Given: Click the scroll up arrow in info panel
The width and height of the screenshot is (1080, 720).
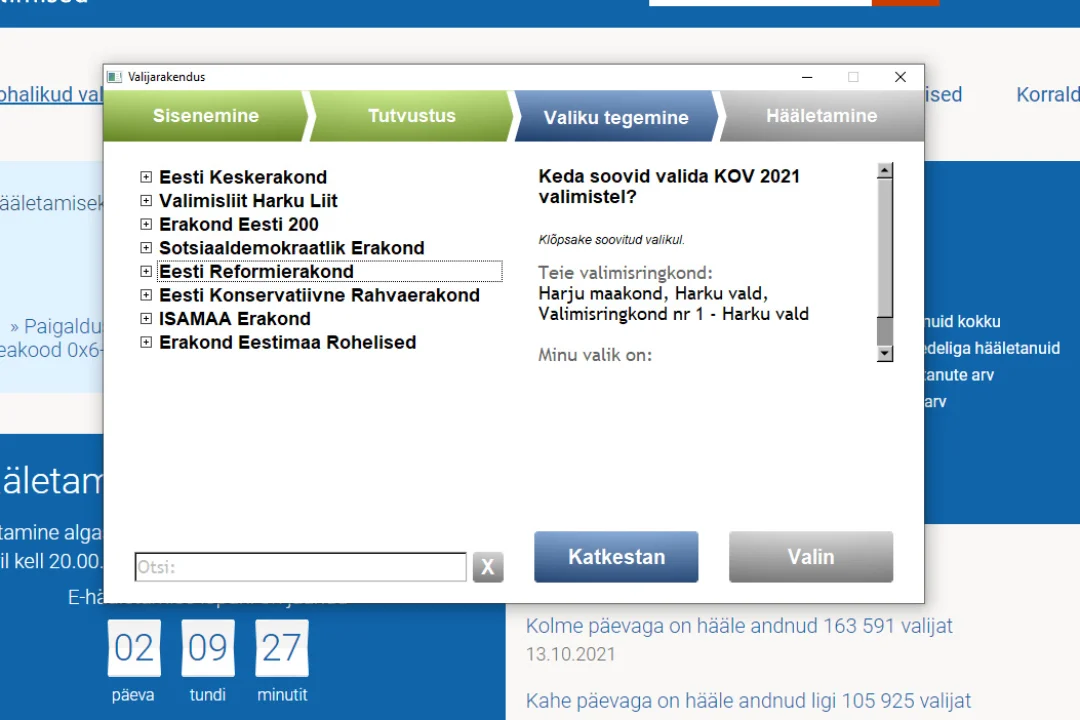Looking at the screenshot, I should click(x=885, y=170).
